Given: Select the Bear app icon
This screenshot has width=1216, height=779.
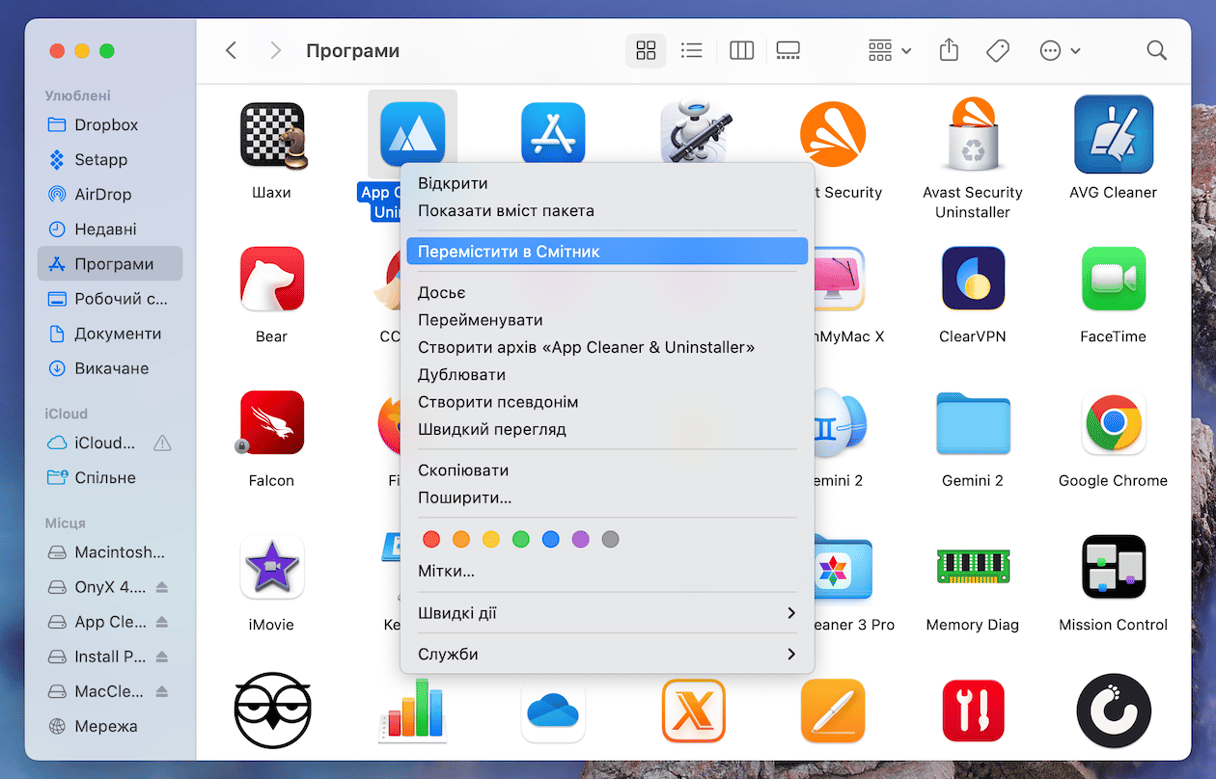Looking at the screenshot, I should click(x=272, y=279).
